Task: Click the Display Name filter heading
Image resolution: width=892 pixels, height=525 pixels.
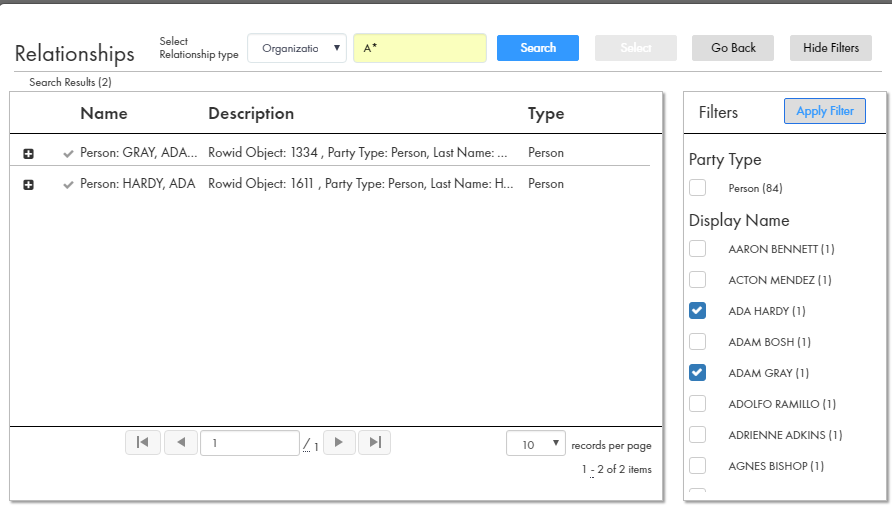Action: [739, 221]
